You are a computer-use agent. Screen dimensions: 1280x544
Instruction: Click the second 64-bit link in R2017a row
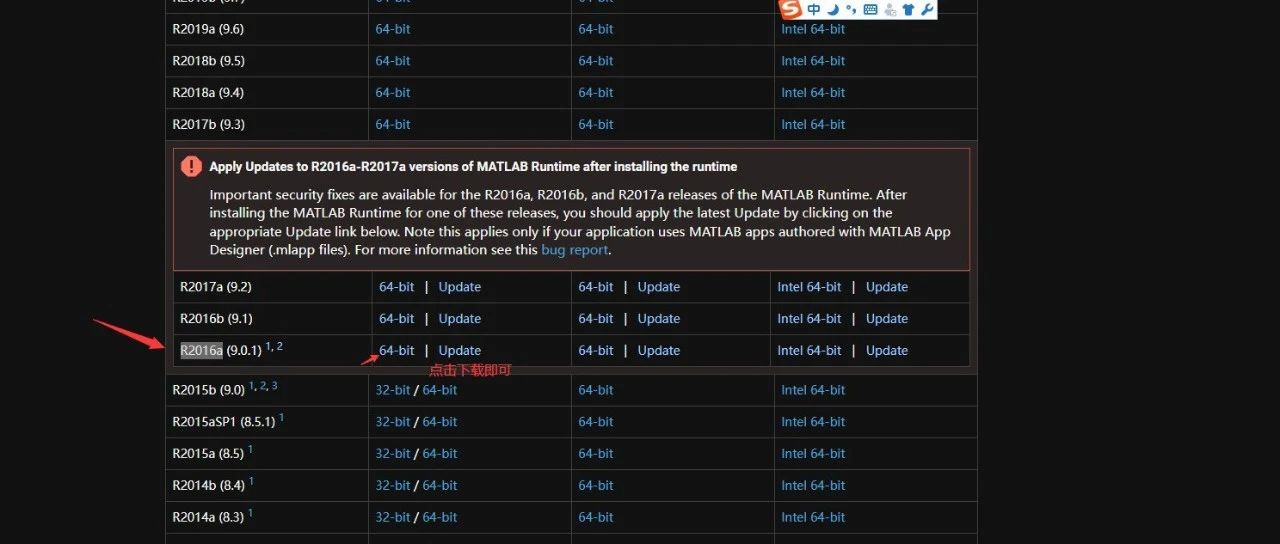pos(596,286)
